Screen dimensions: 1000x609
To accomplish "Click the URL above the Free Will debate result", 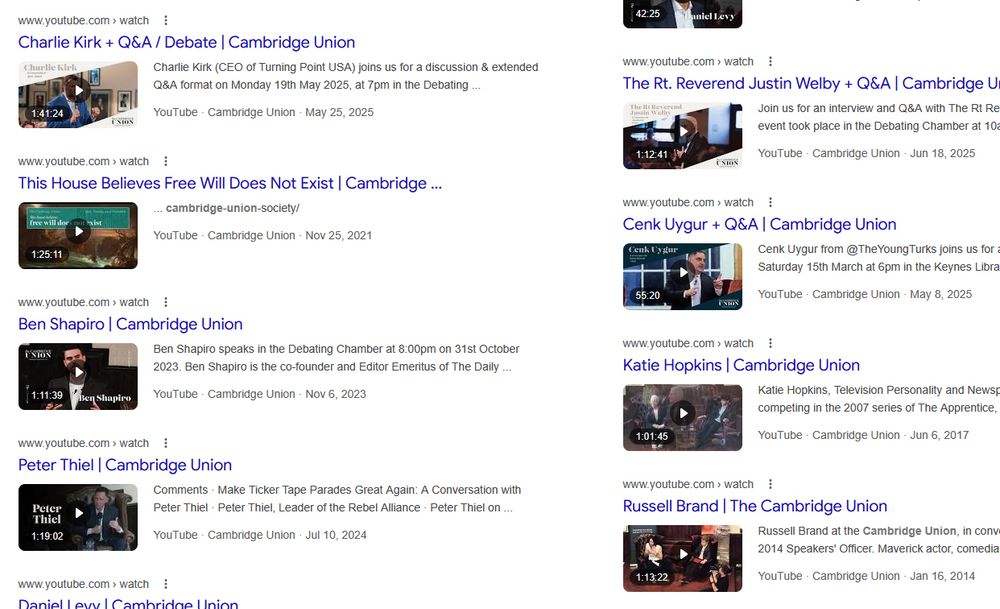I will [84, 161].
